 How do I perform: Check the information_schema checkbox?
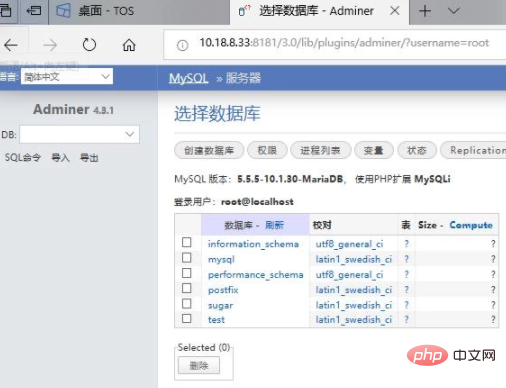coord(187,242)
